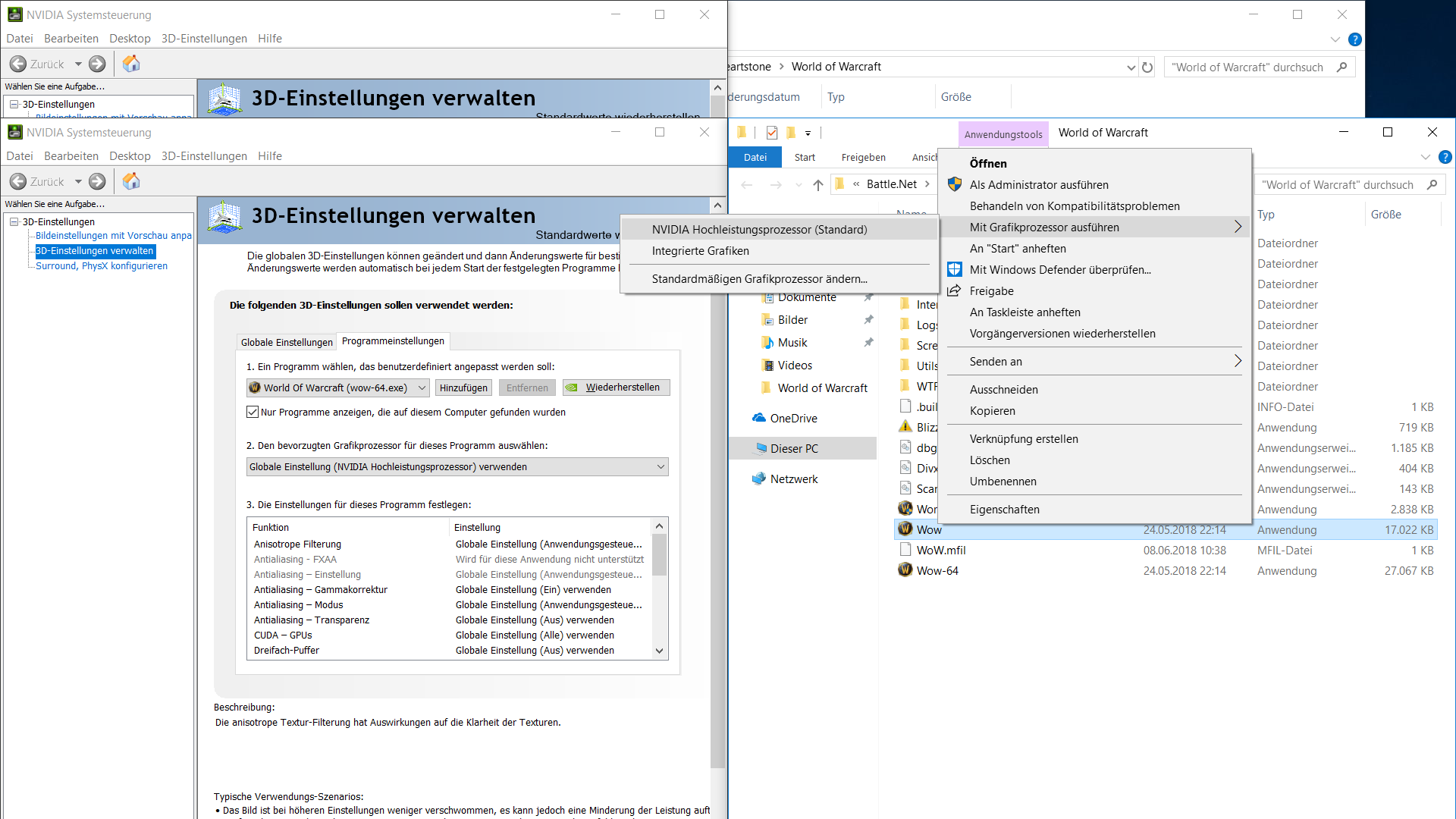The height and width of the screenshot is (819, 1456).
Task: Click the Wiederherstellen button
Action: coord(617,388)
